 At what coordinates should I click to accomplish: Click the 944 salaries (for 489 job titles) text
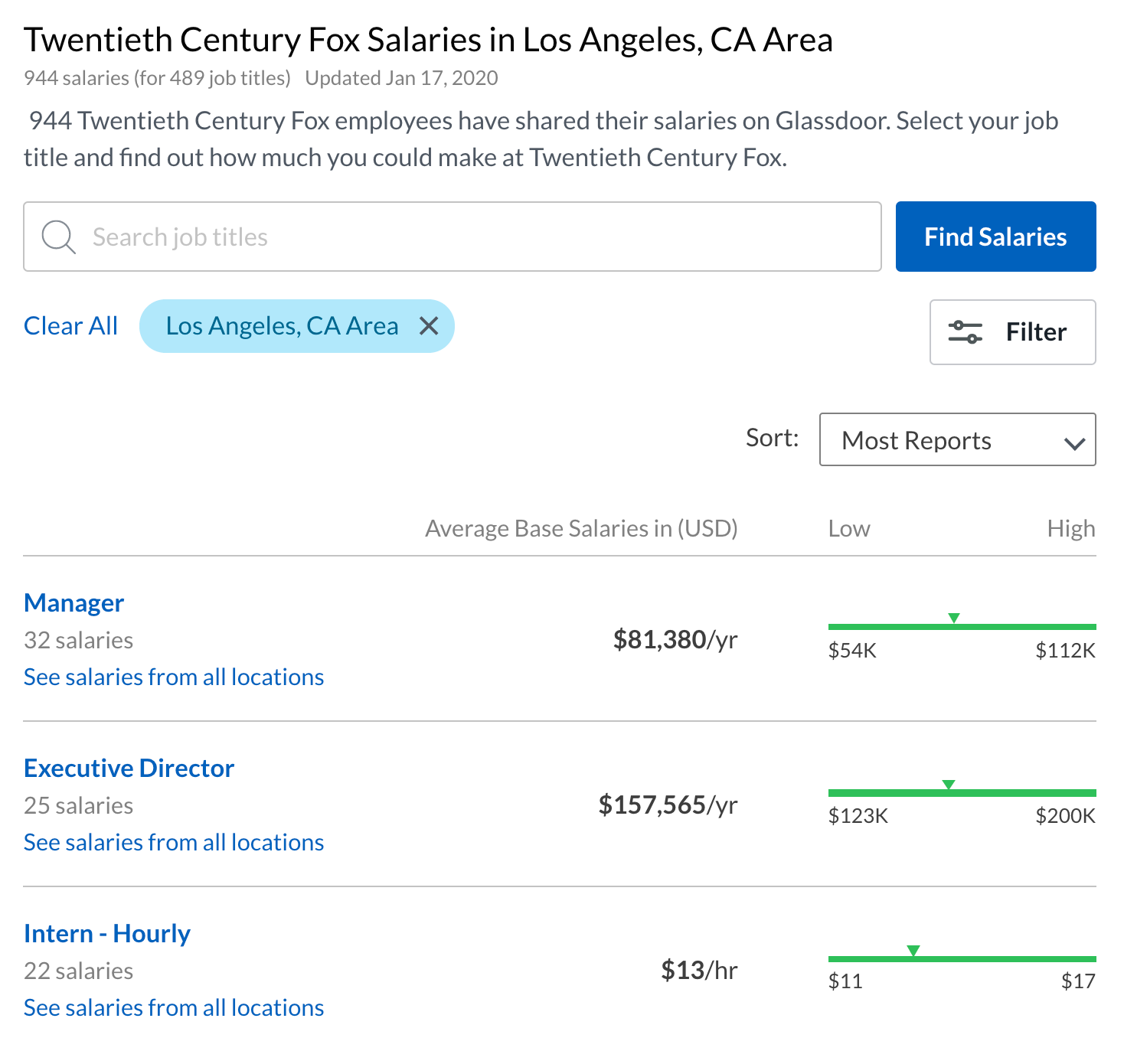click(x=158, y=78)
